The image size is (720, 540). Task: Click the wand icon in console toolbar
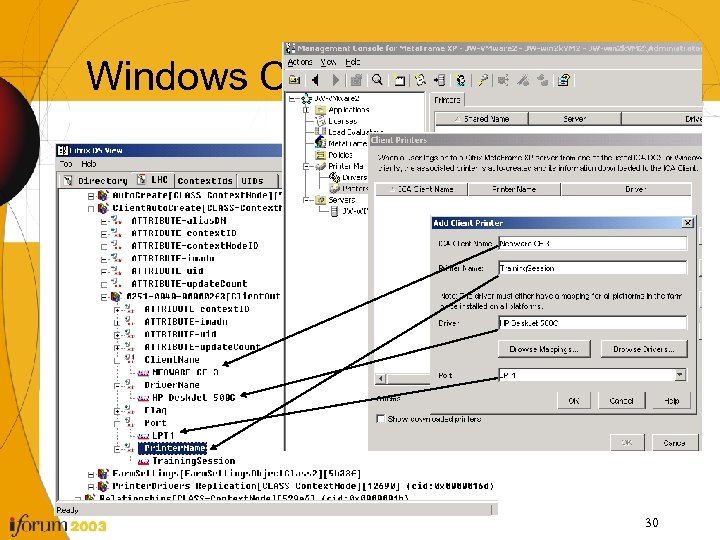pos(482,80)
